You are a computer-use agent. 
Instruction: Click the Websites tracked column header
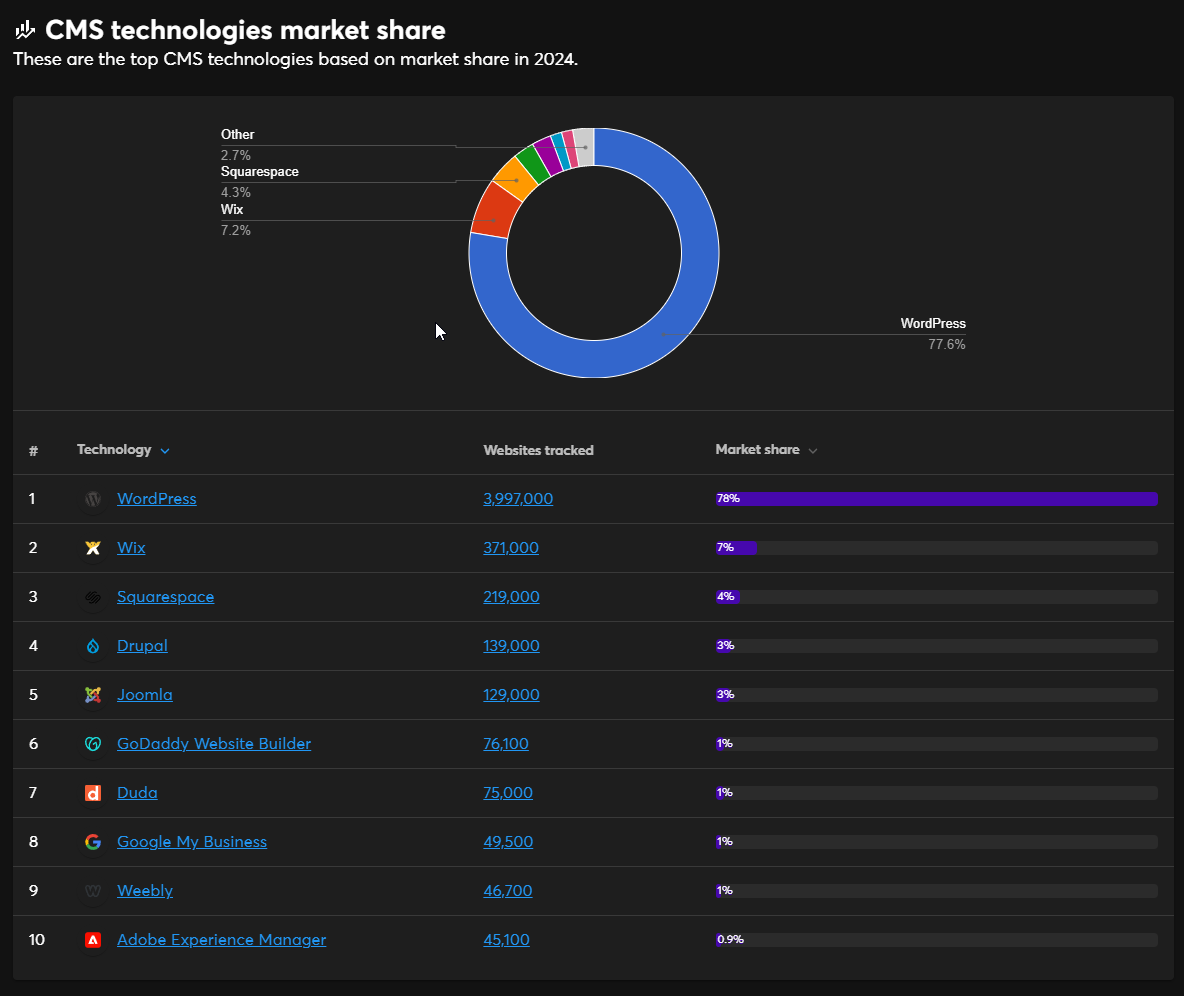(x=538, y=451)
